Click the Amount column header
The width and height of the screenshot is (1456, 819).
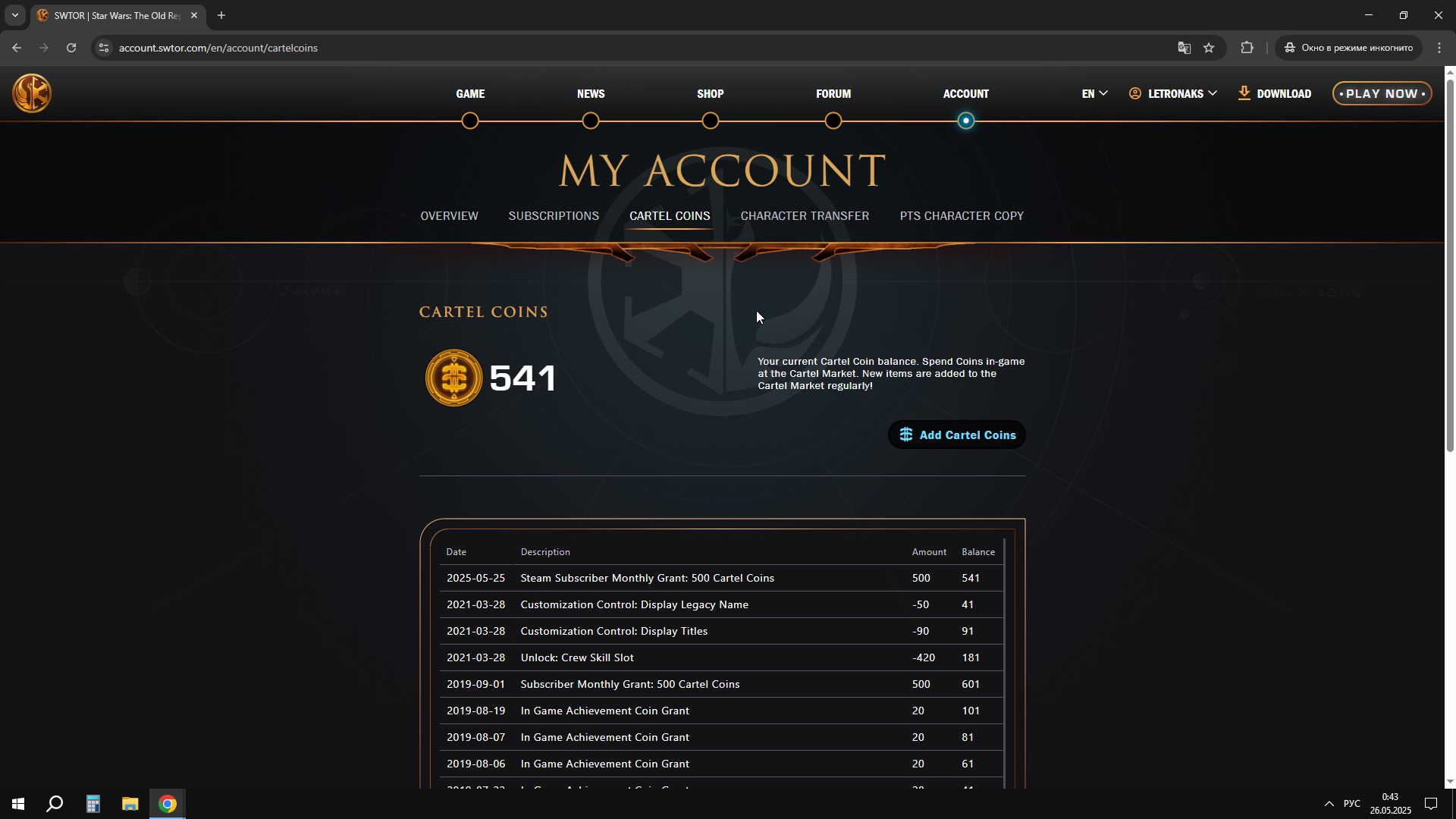(x=929, y=552)
